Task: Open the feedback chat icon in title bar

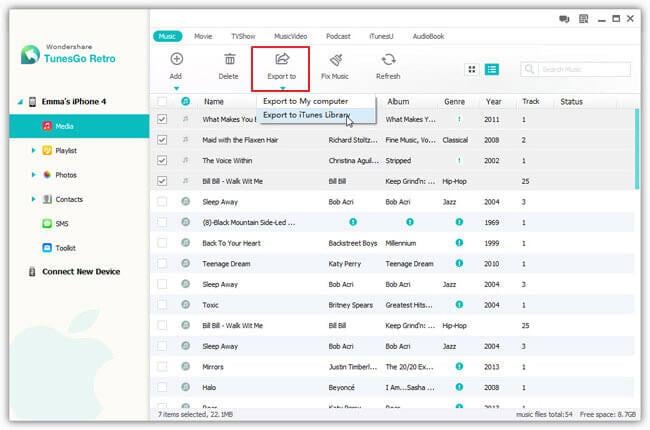Action: (564, 19)
